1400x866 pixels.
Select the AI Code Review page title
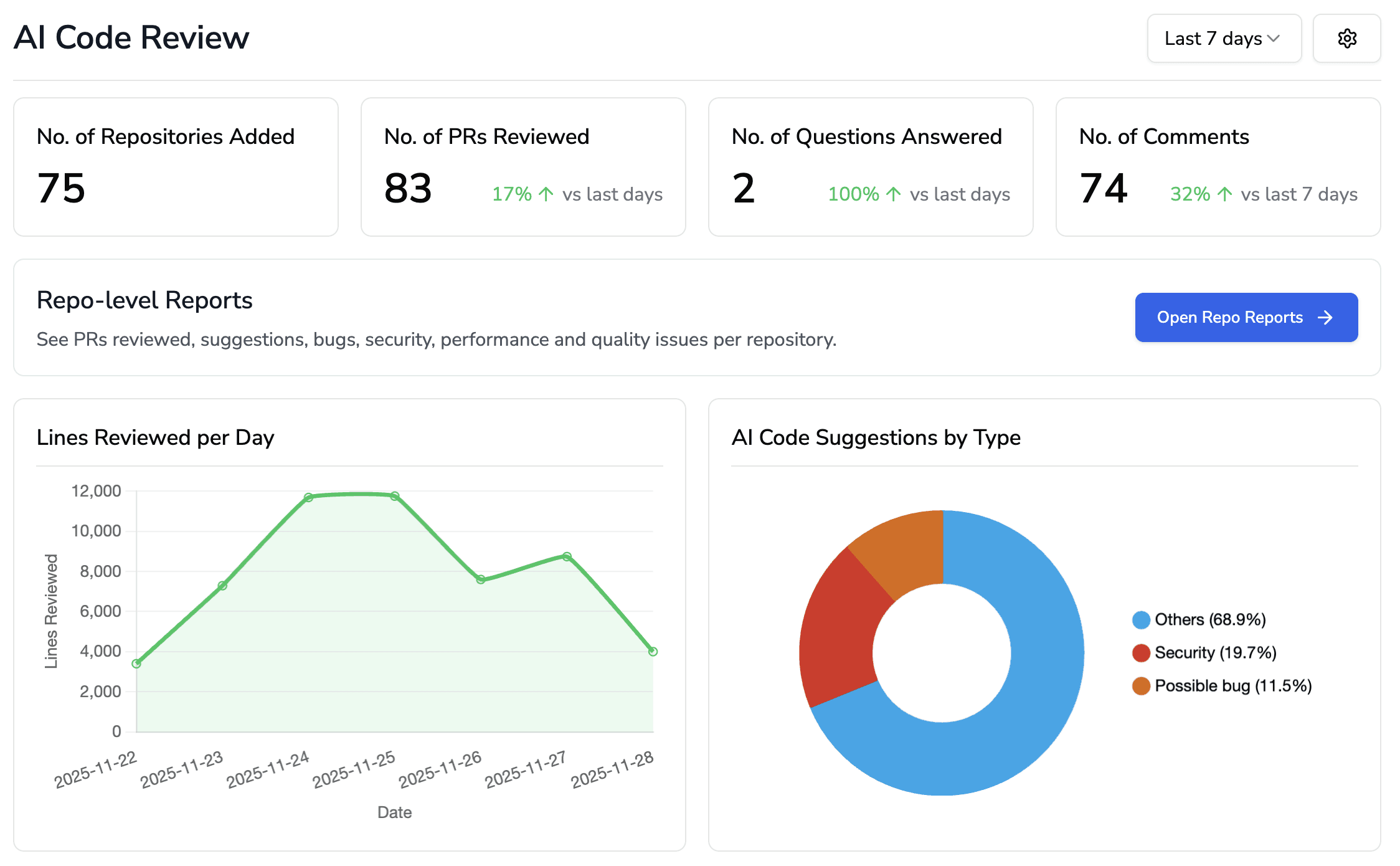pyautogui.click(x=131, y=37)
